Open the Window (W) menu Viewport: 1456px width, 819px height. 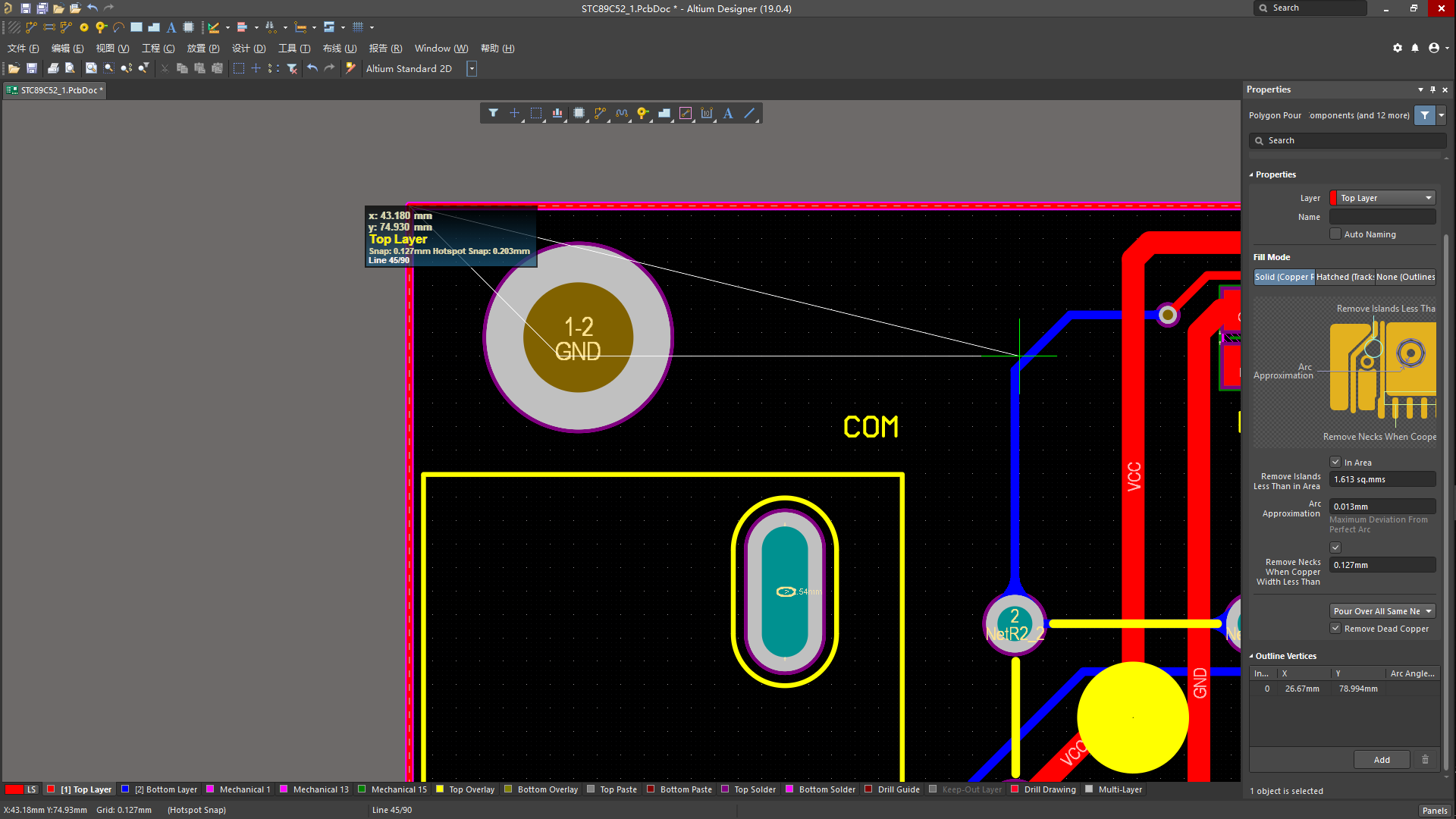point(441,49)
